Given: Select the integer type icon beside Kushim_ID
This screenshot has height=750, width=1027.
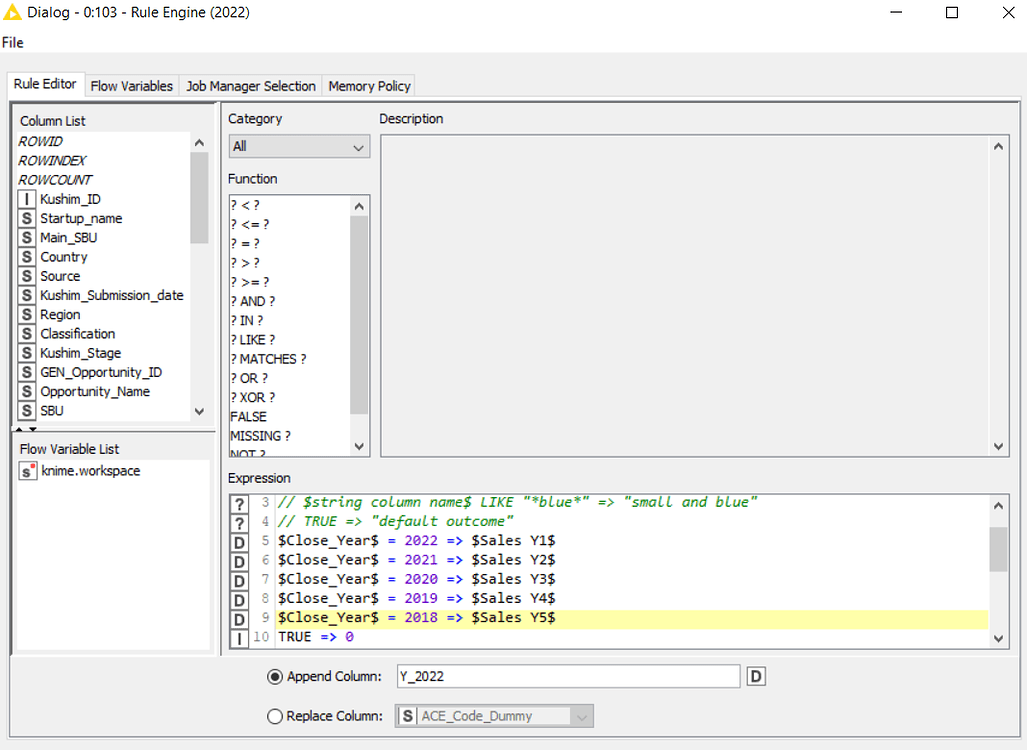Looking at the screenshot, I should point(26,198).
